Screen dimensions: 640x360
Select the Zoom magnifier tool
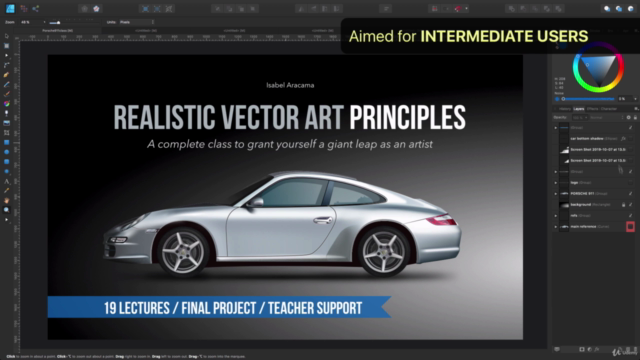pos(7,210)
